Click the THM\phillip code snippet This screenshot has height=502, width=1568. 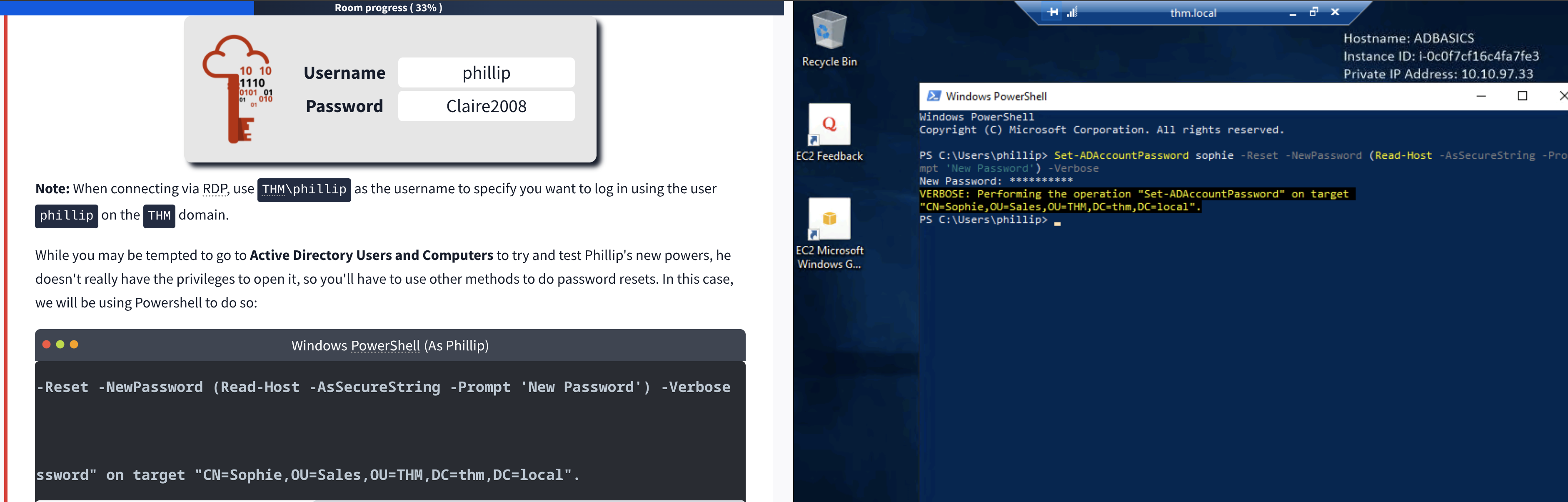click(x=305, y=190)
